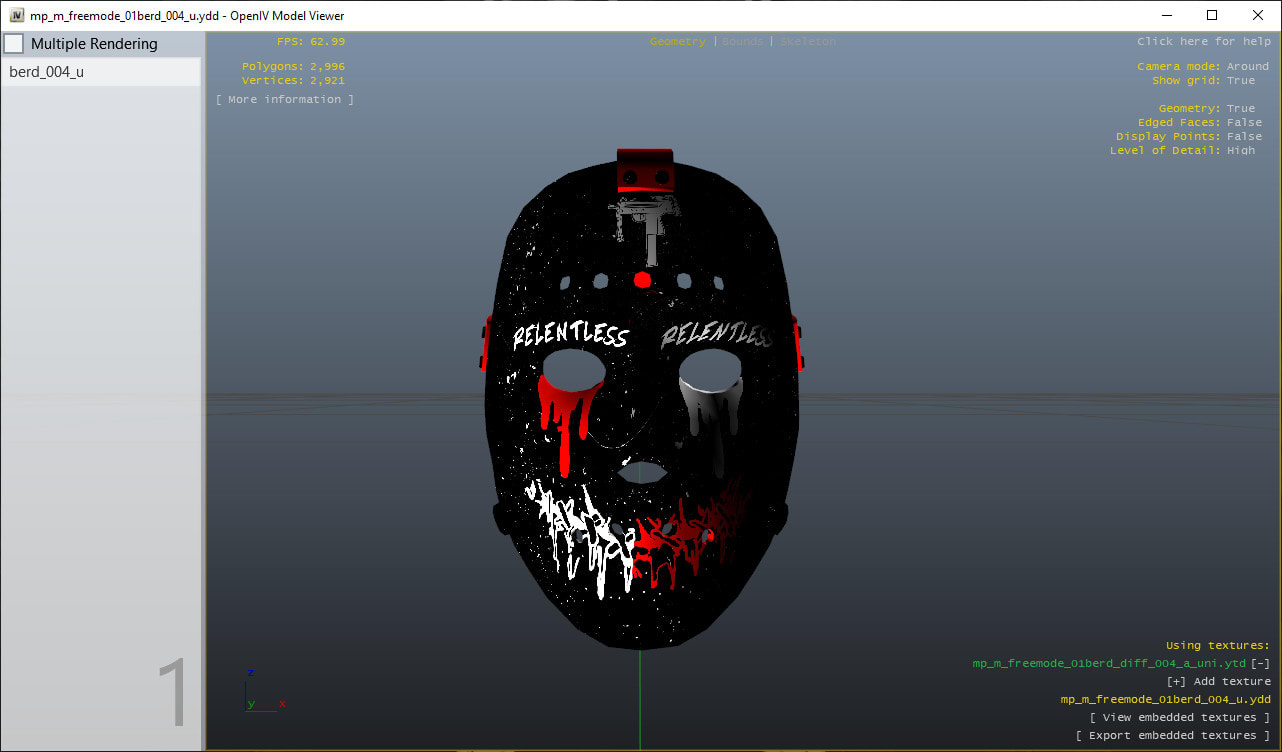Toggle Edged Faces False value
The image size is (1282, 752).
tap(1244, 122)
